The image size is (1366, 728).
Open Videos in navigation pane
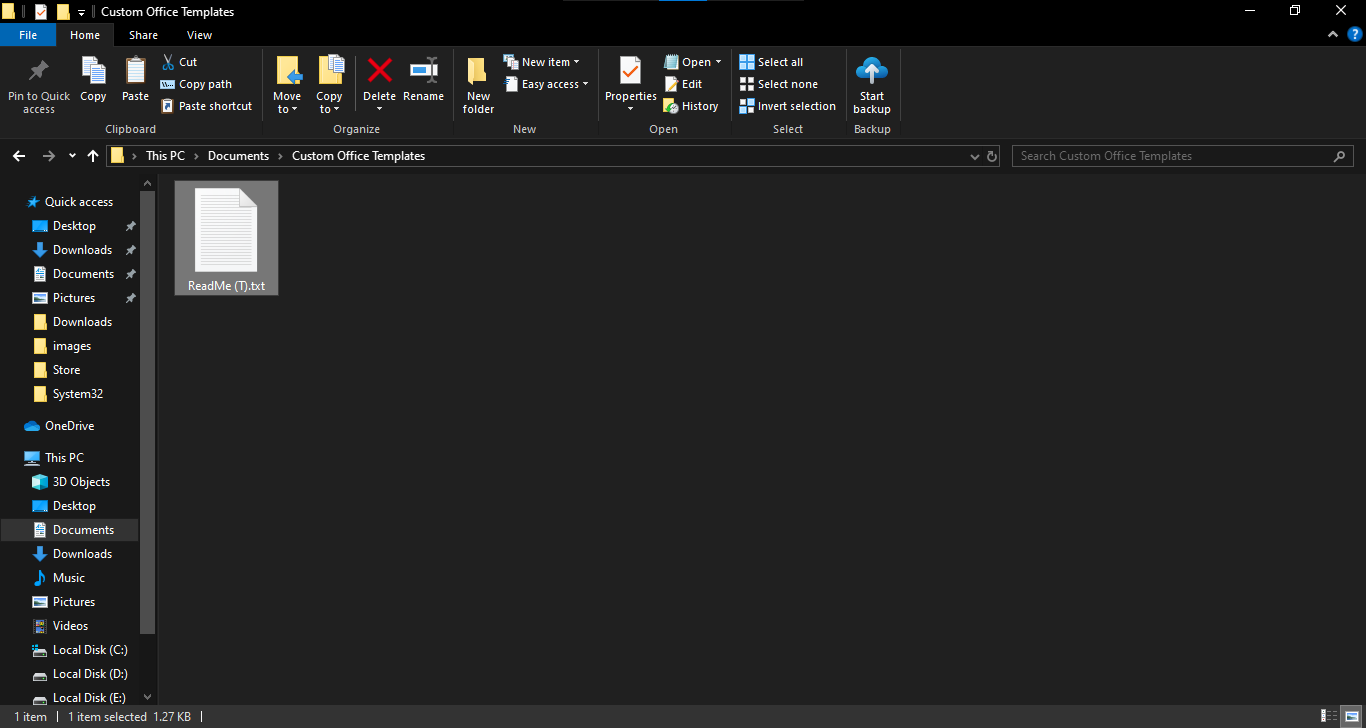(x=70, y=626)
